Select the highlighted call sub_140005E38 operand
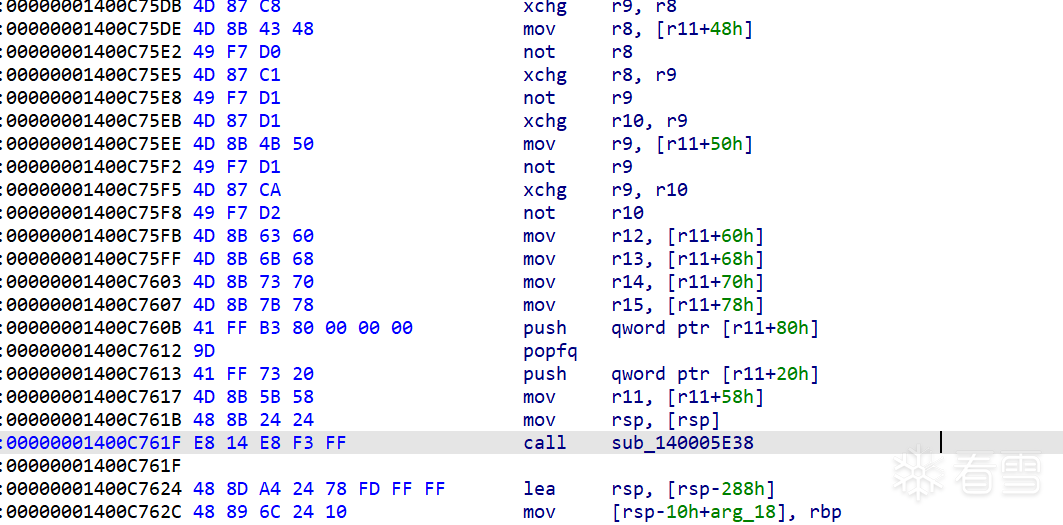This screenshot has width=1063, height=525. click(x=682, y=443)
